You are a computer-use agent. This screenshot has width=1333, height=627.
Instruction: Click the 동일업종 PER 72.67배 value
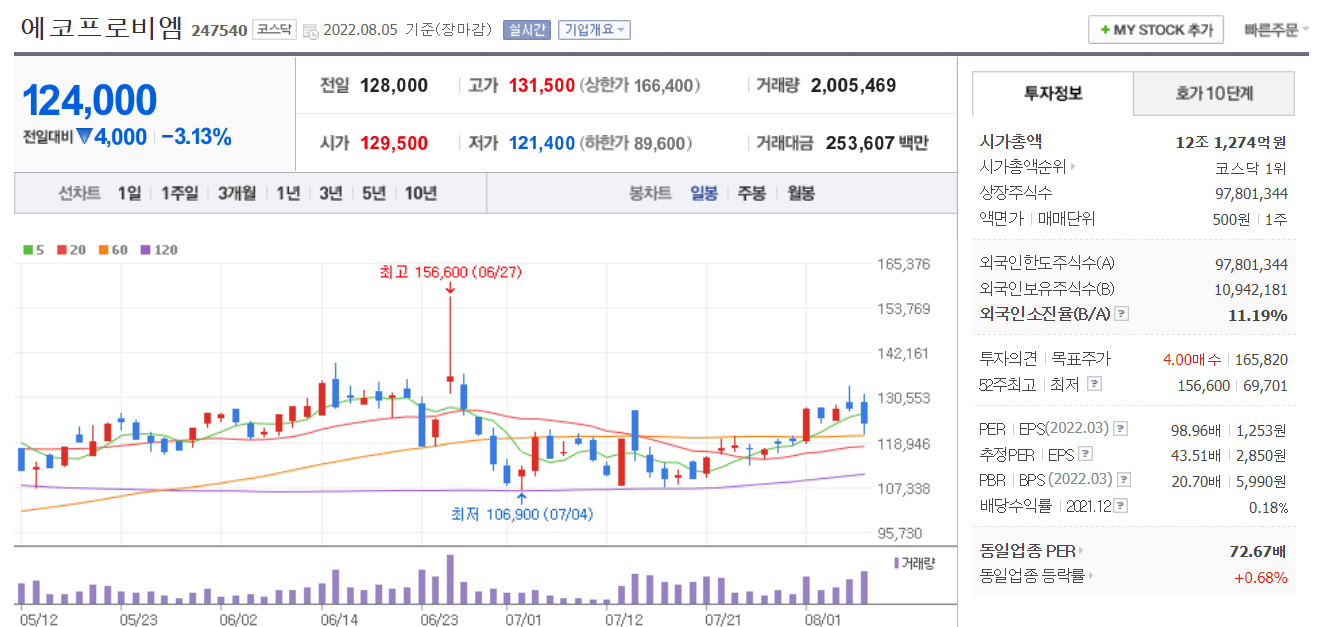tap(1257, 551)
